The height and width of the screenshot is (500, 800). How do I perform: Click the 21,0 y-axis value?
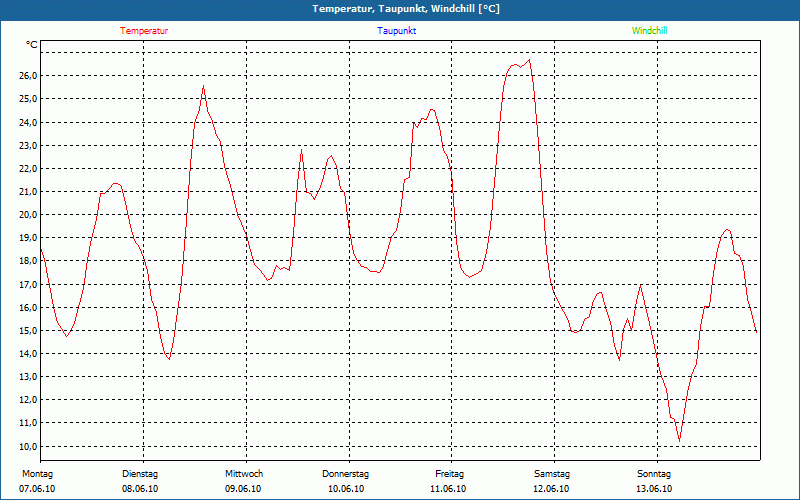29,191
